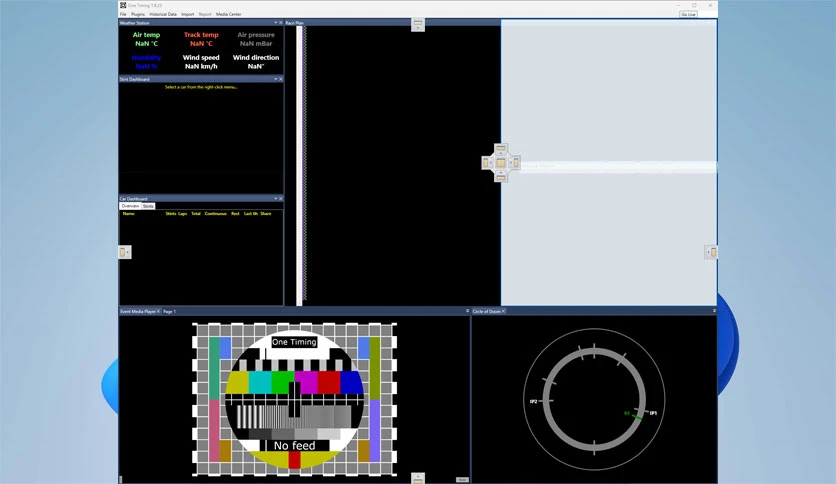Open the media player tab group dropdown
This screenshot has height=484, width=836.
(468, 311)
